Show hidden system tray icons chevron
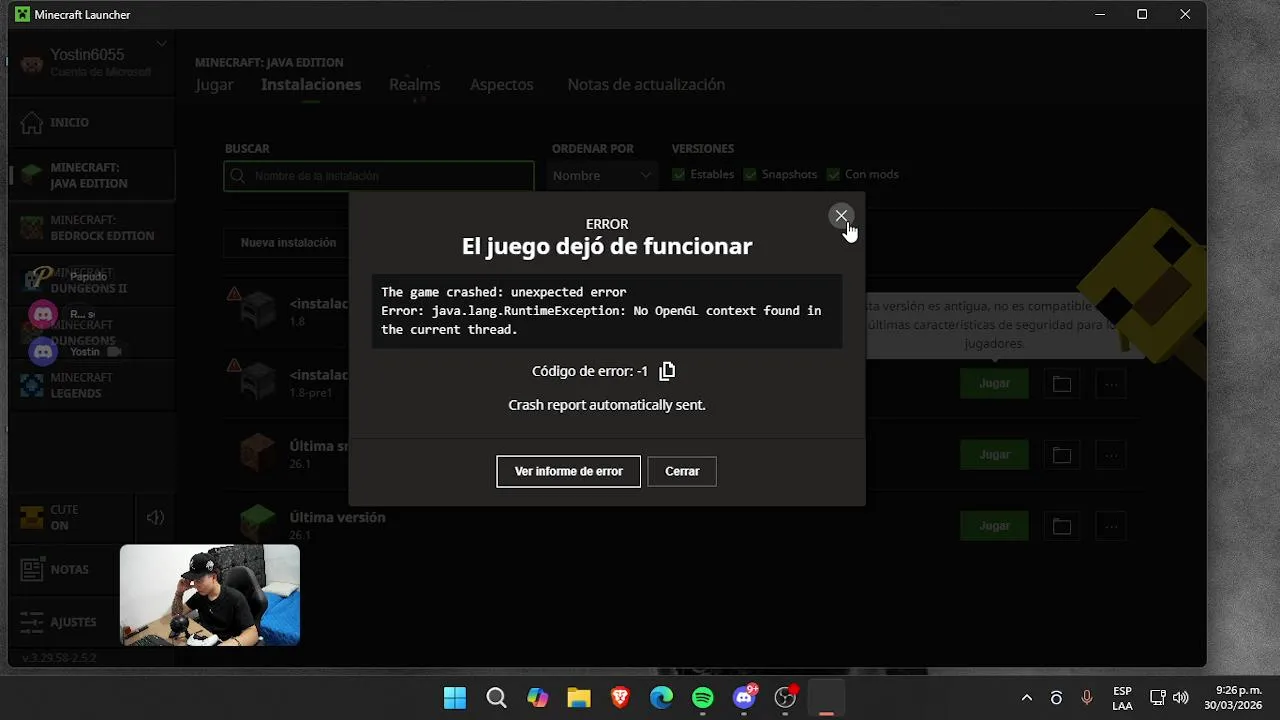Screen dimensions: 1280x720 pos(1027,698)
